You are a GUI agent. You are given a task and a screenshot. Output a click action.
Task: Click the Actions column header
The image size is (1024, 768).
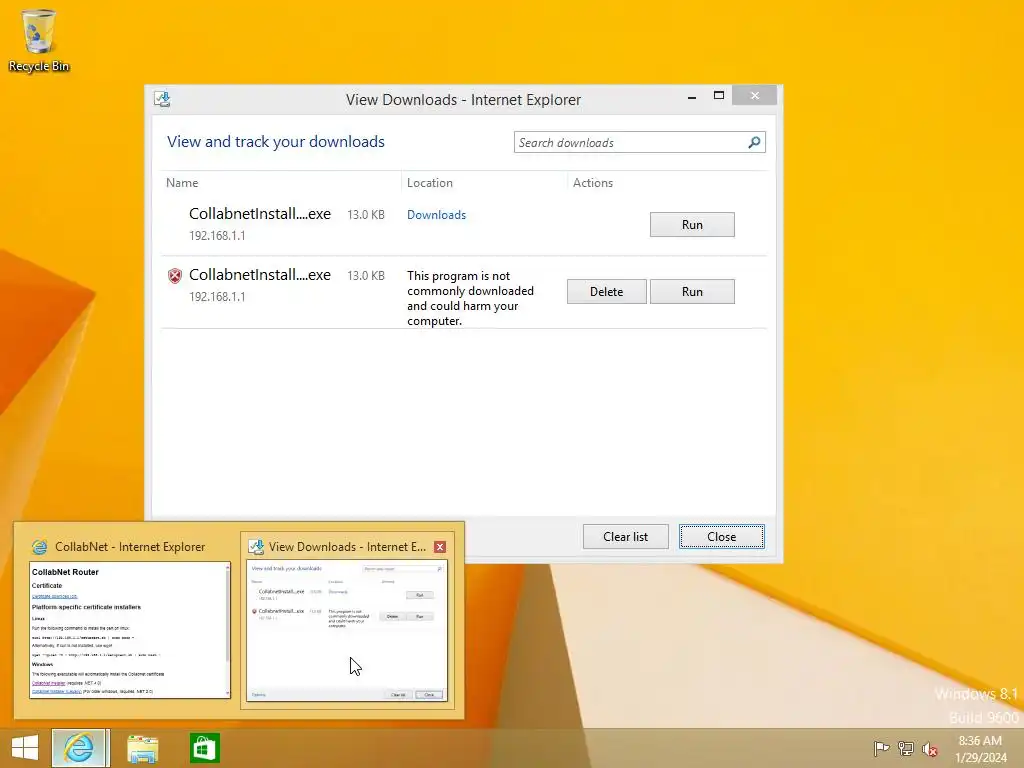coord(593,183)
